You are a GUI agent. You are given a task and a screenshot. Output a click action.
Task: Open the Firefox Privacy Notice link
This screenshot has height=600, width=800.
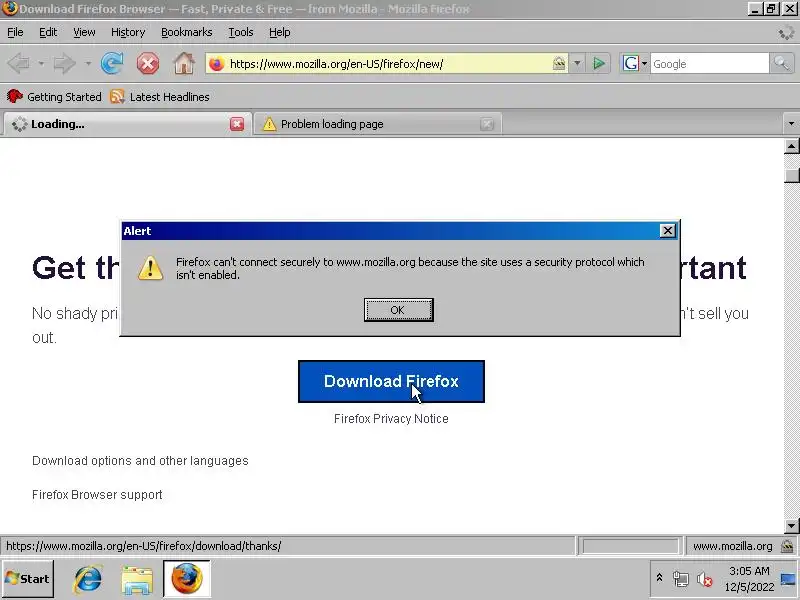pyautogui.click(x=391, y=419)
